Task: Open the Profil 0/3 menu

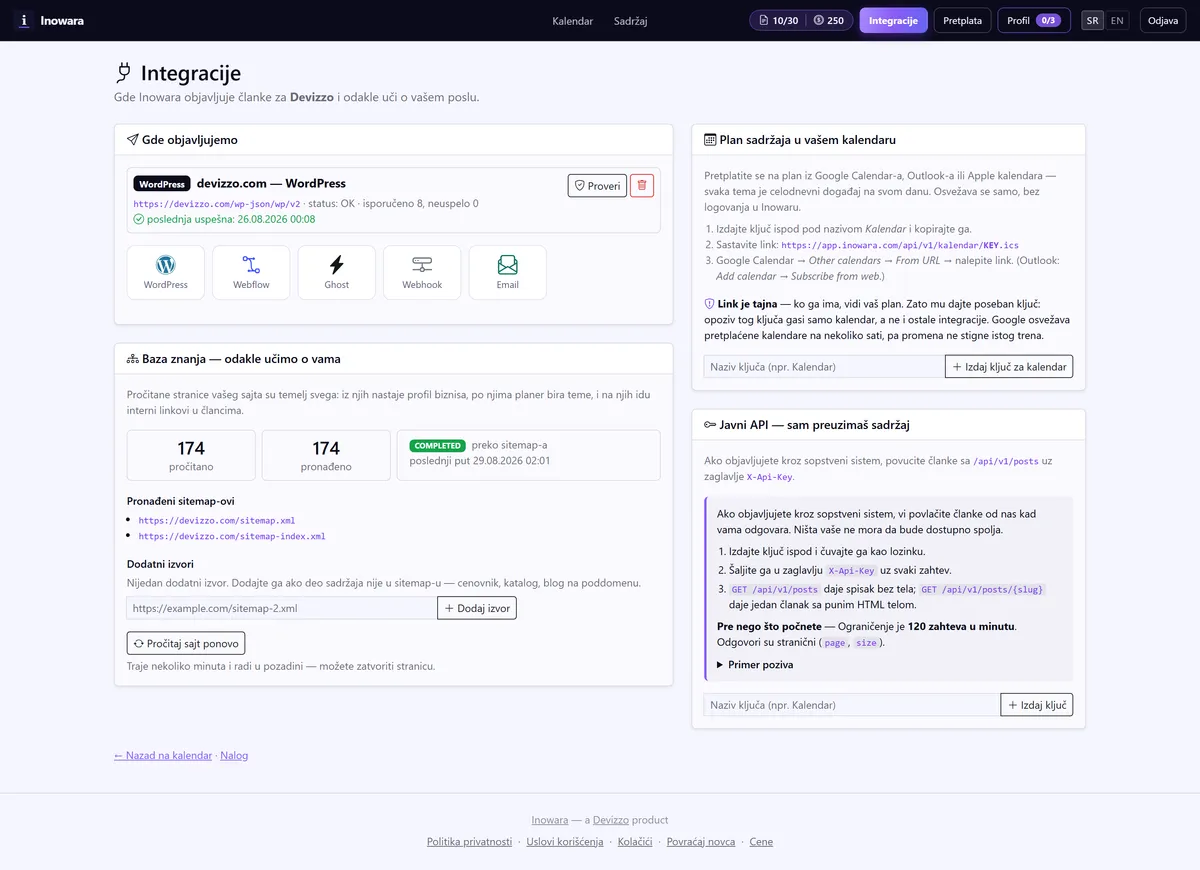Action: (1033, 20)
